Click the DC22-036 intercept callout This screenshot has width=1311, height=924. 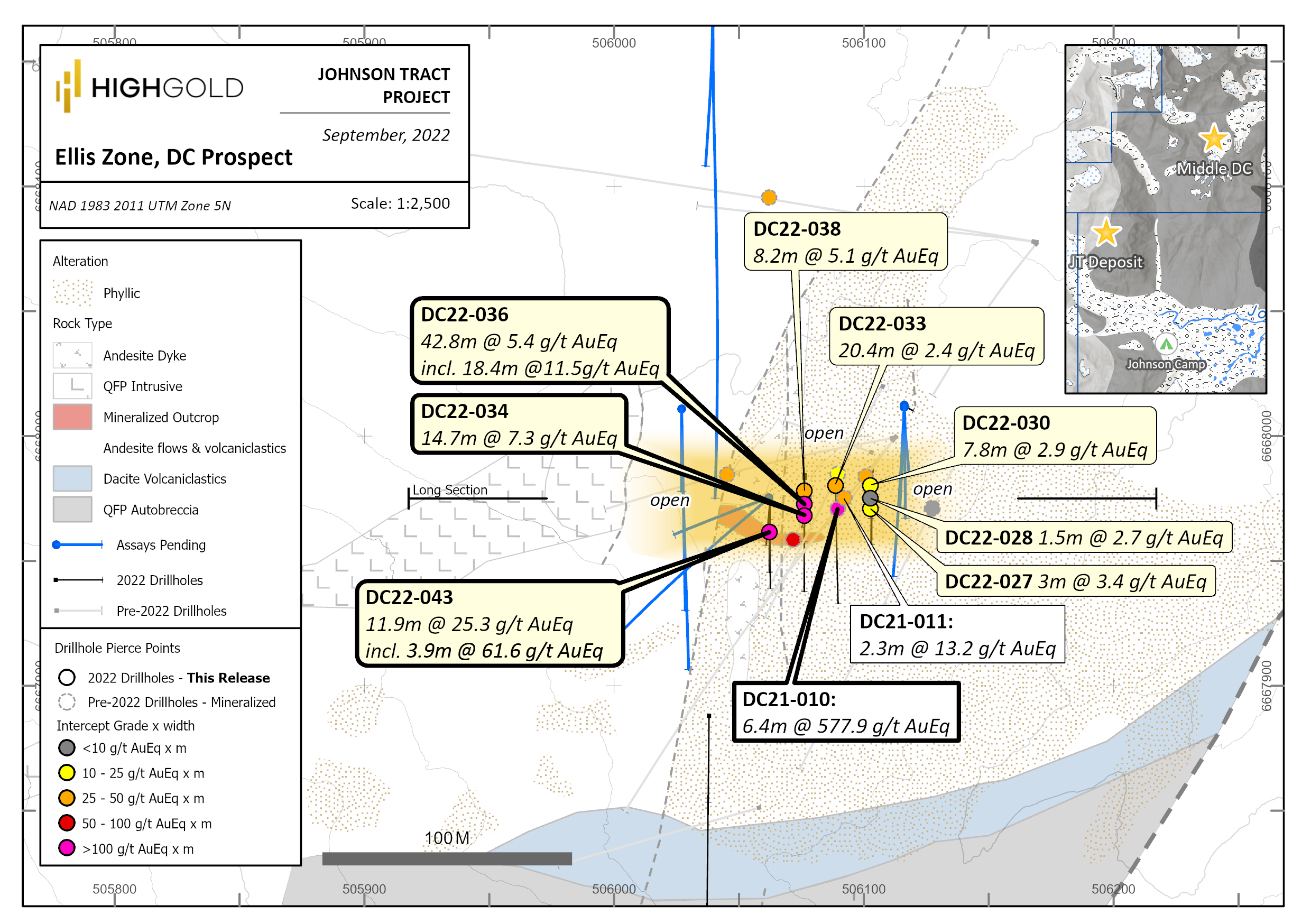539,341
